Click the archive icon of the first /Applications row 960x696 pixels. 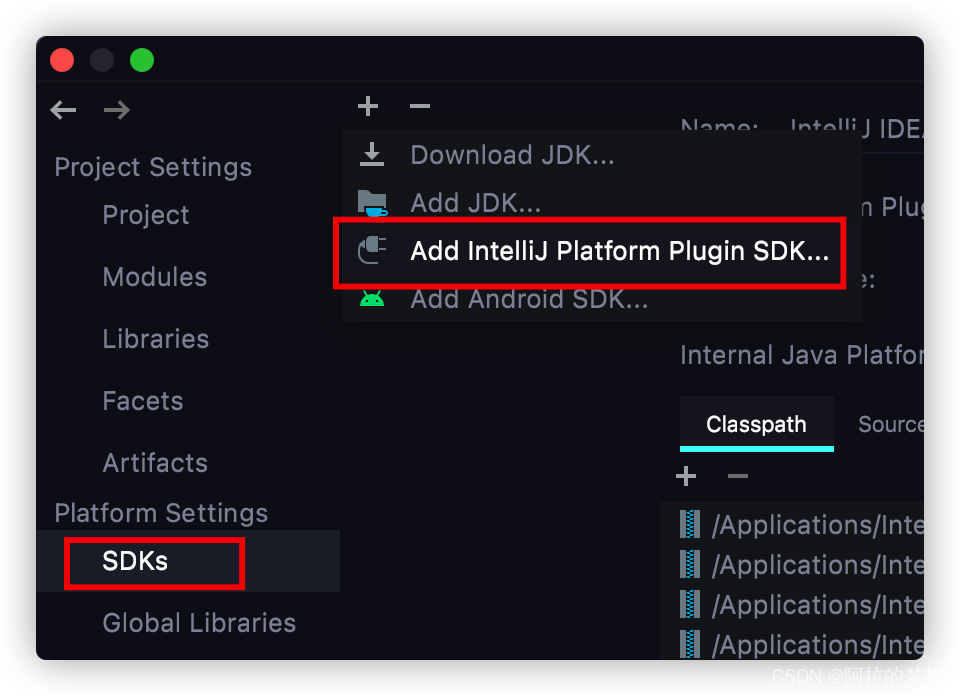pos(690,525)
